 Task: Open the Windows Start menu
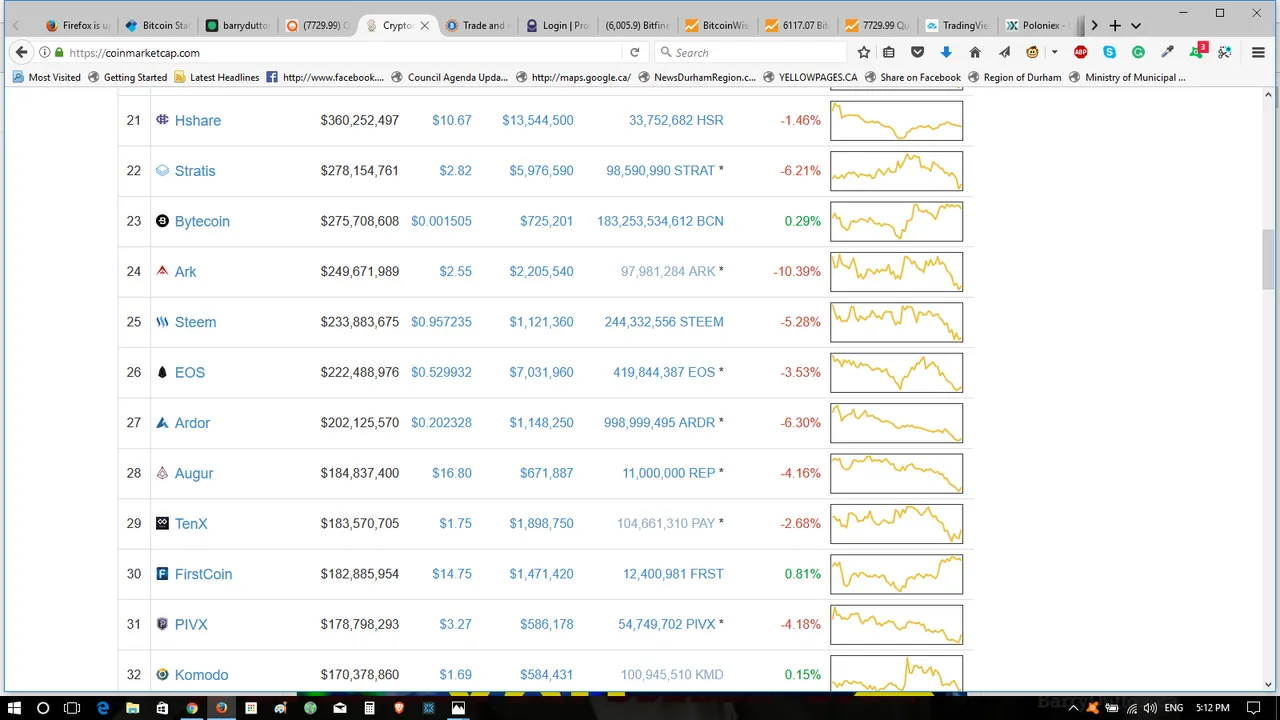pyautogui.click(x=13, y=708)
